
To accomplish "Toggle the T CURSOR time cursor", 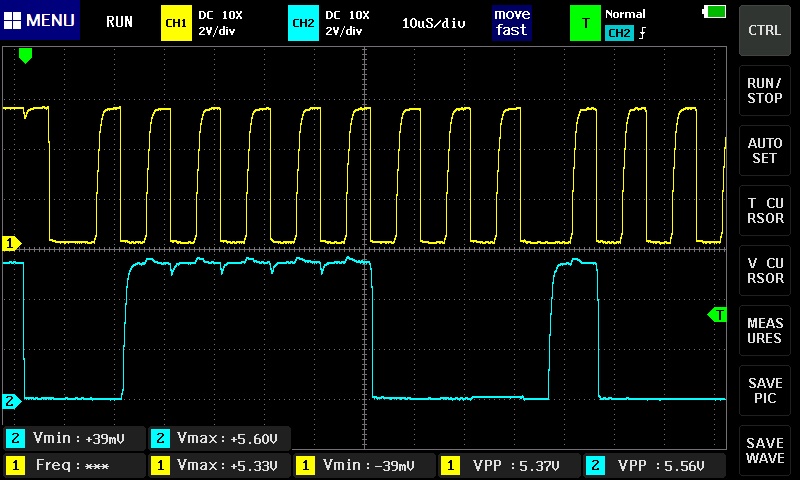I will click(764, 211).
